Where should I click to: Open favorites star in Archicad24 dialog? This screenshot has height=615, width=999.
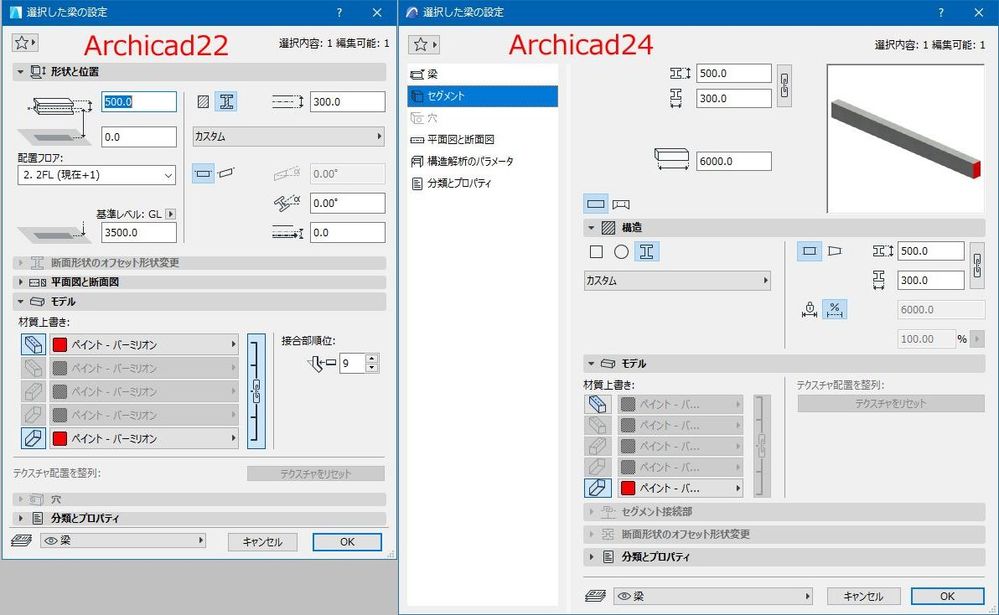click(424, 44)
